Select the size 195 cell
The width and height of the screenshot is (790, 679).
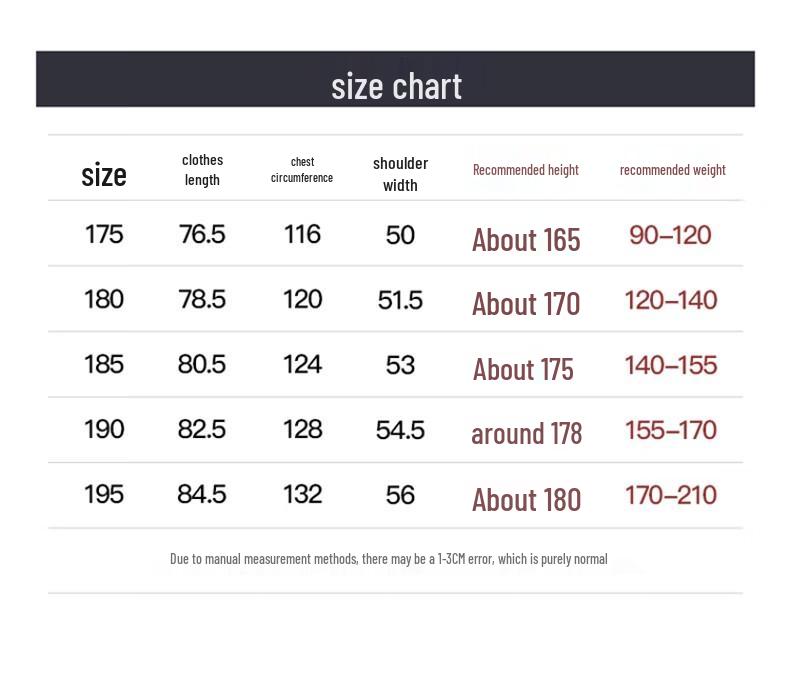pos(104,494)
